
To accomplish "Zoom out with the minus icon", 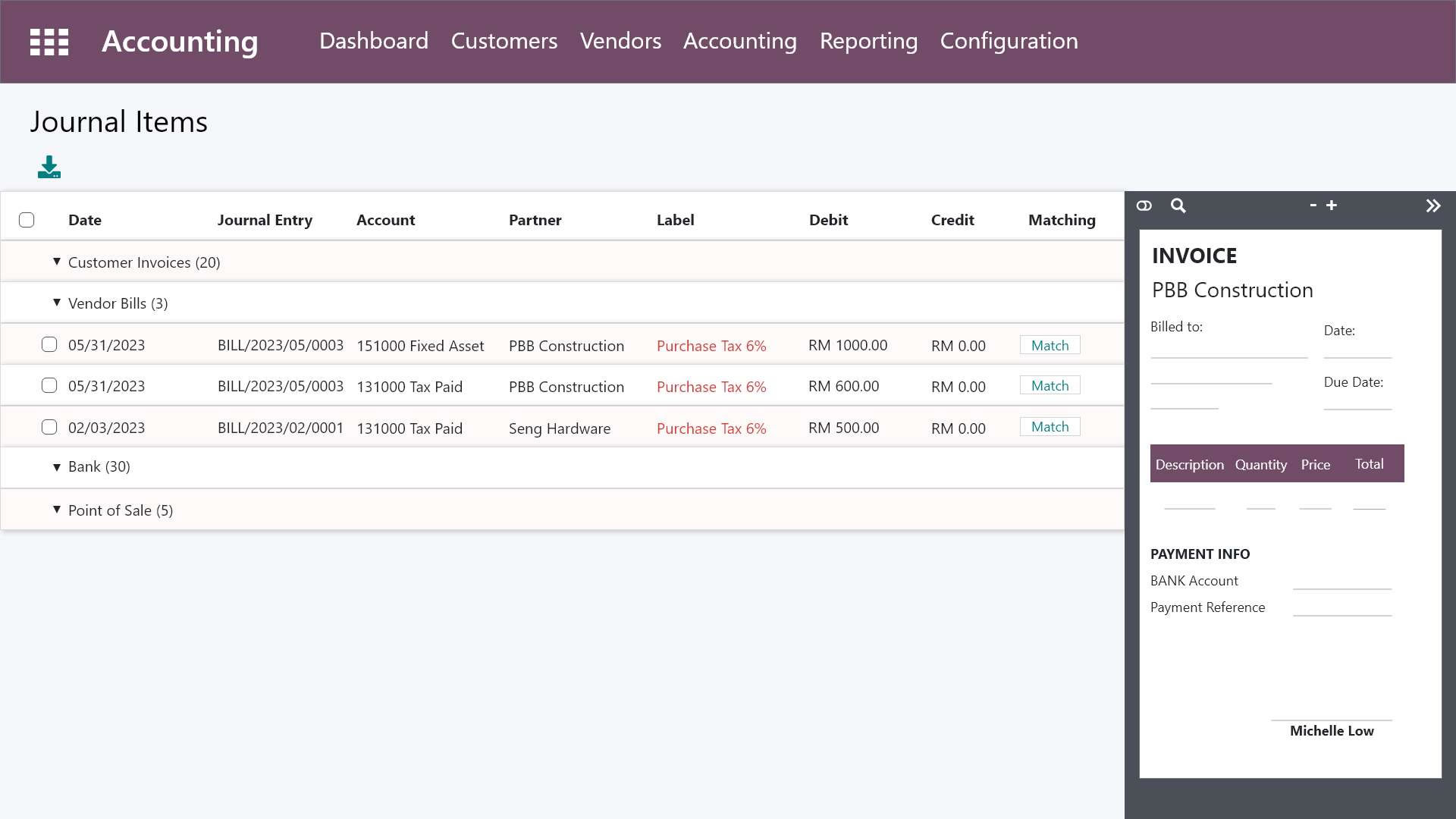I will click(1313, 206).
